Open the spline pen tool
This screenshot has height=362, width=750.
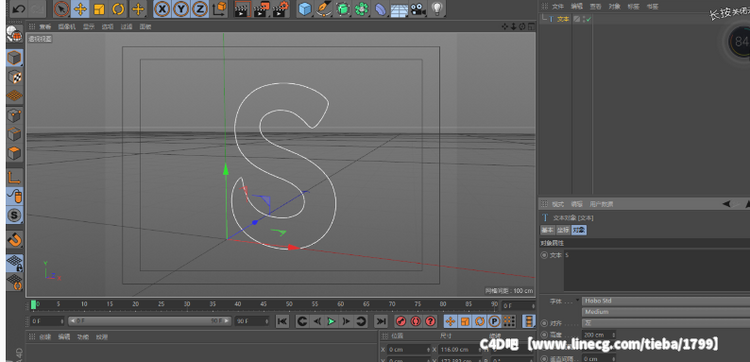(x=324, y=9)
